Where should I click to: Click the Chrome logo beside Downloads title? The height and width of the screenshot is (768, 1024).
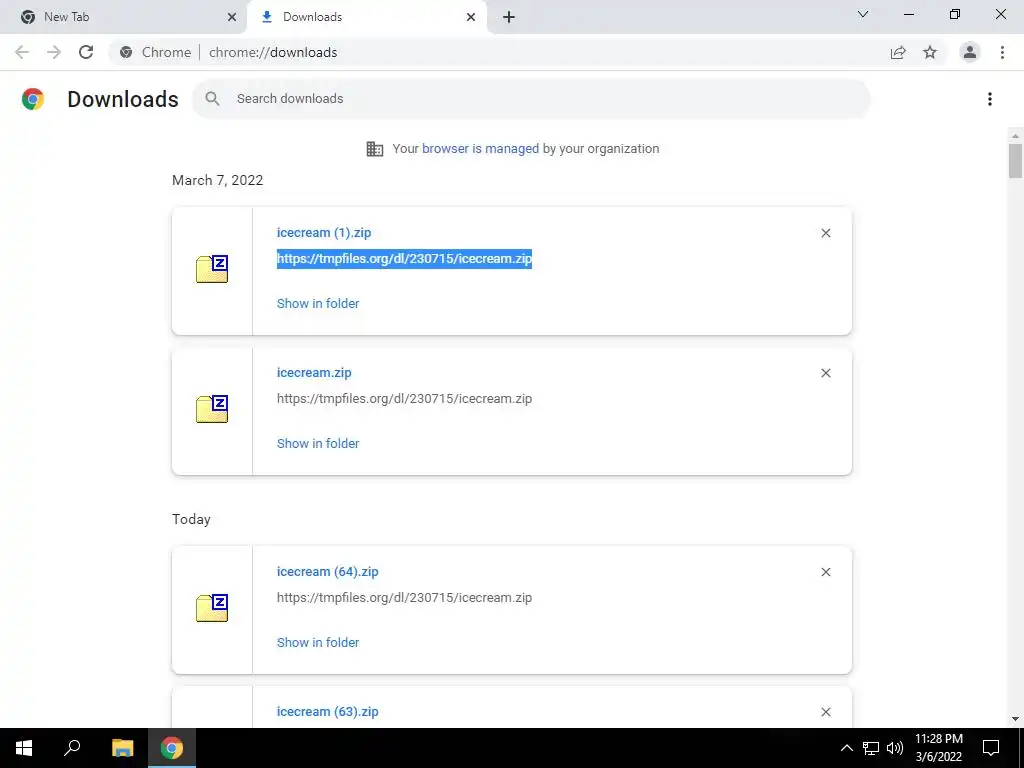coord(33,99)
